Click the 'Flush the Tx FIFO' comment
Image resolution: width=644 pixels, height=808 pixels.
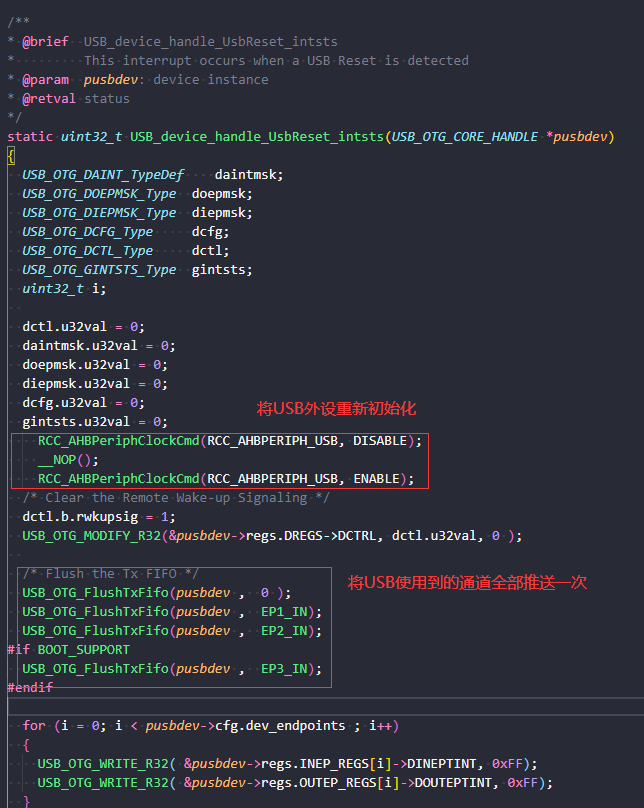(110, 574)
